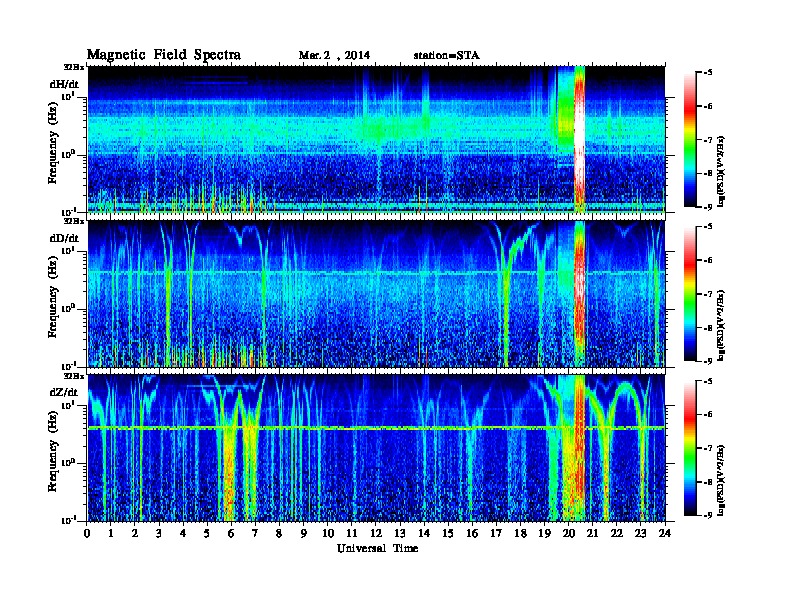Viewport: 792px width, 612px height.
Task: Click hour 15 on the Universal Time axis
Action: (449, 534)
